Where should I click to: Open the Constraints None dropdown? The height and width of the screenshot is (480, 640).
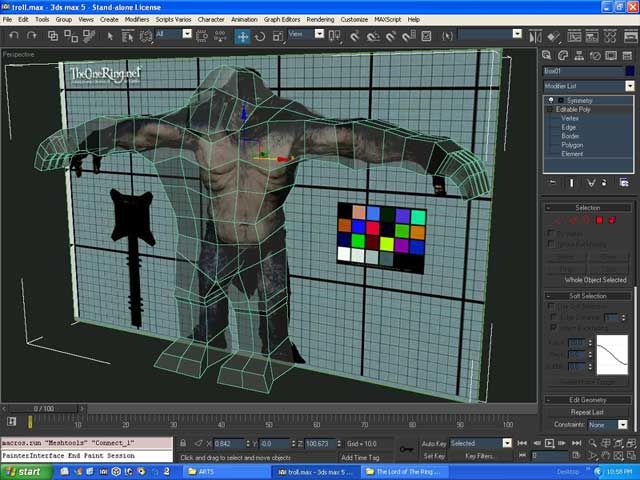coord(622,425)
